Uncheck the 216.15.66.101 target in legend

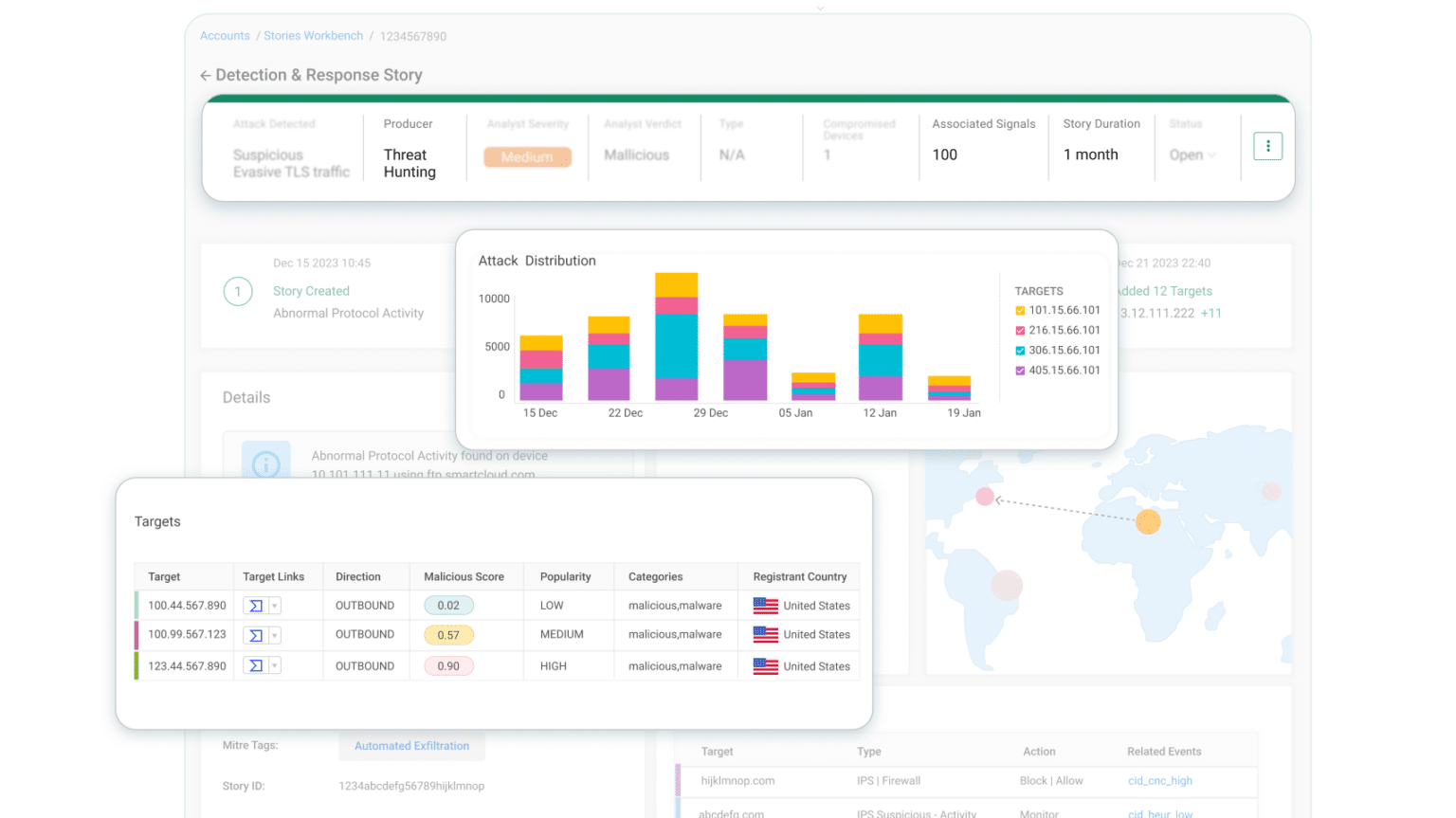pos(1020,331)
